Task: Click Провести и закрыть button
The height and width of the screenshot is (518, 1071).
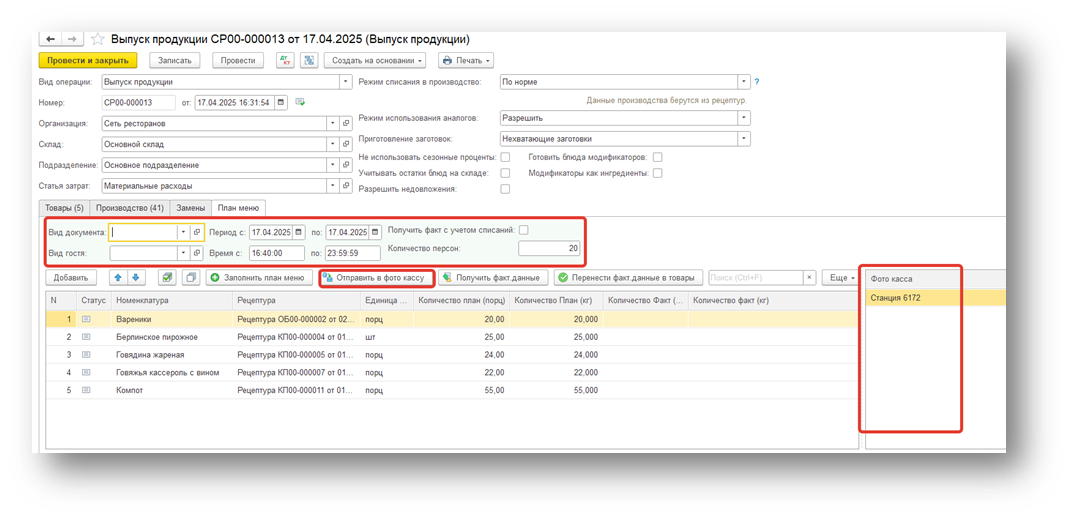Action: click(88, 60)
